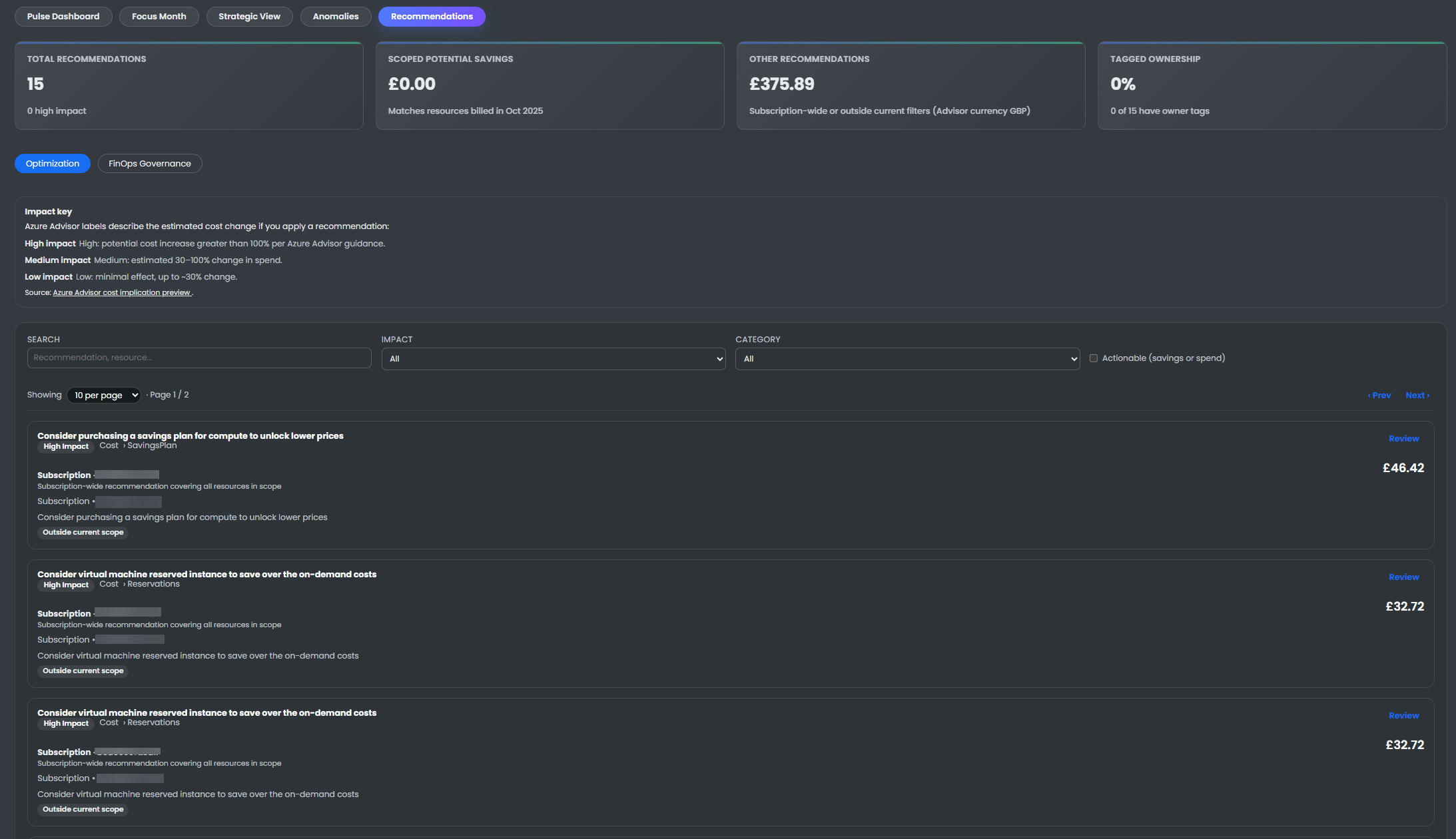Click the 'Medium impact' legend label
The width and height of the screenshot is (1456, 839).
57,260
